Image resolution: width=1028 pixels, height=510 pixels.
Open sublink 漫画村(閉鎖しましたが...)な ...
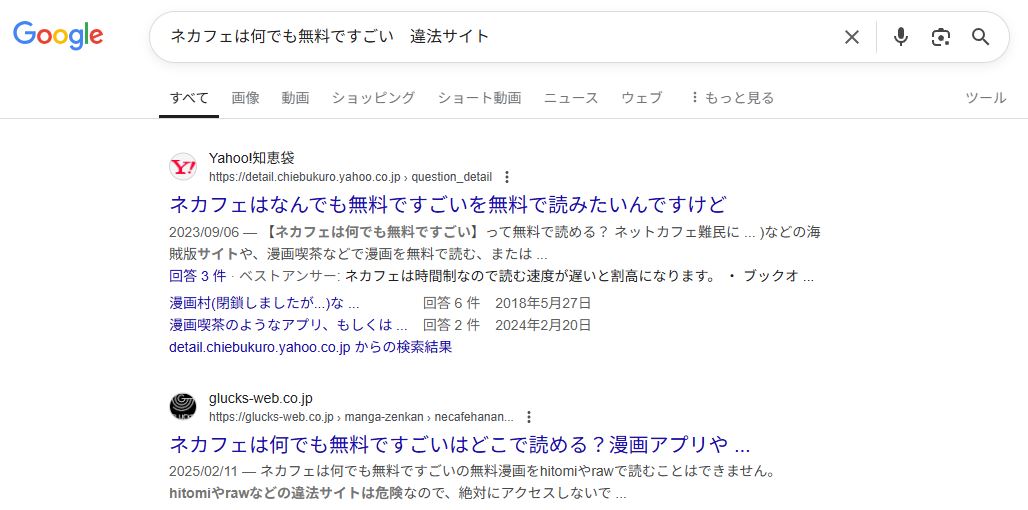264,303
